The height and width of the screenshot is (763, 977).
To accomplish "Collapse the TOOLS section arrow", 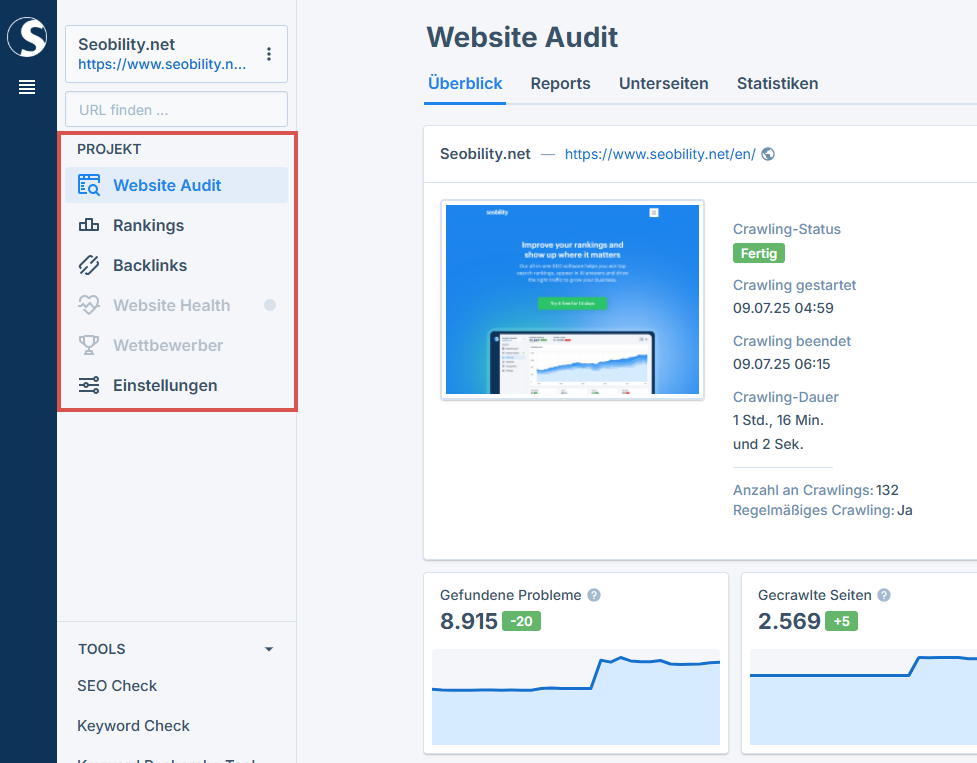I will (269, 649).
